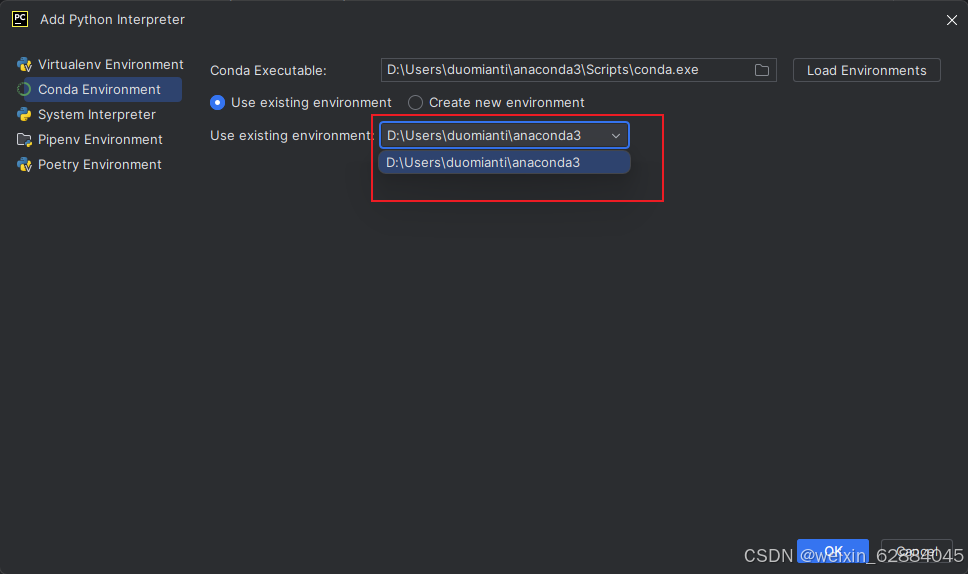Click the Poetry Environment python icon
The image size is (968, 574).
coord(24,165)
